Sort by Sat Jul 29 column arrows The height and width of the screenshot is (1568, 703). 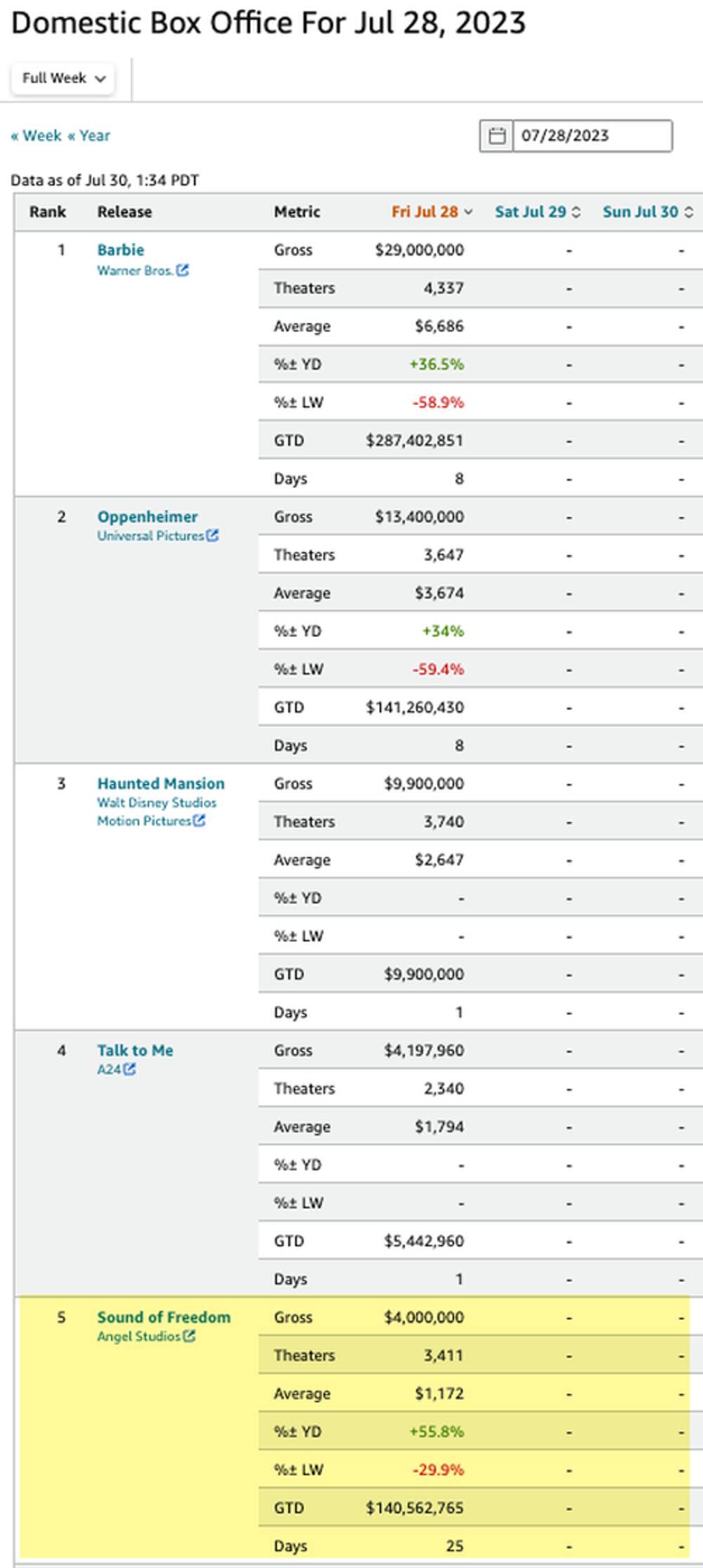[x=576, y=212]
